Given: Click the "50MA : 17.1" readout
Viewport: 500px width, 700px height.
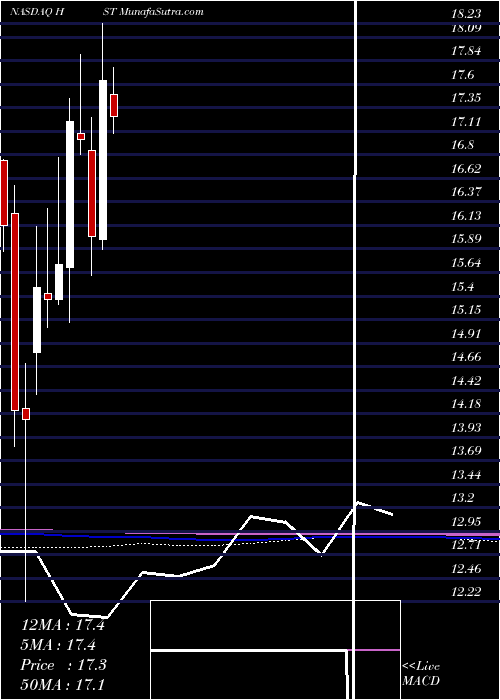Looking at the screenshot, I should 63,685.
